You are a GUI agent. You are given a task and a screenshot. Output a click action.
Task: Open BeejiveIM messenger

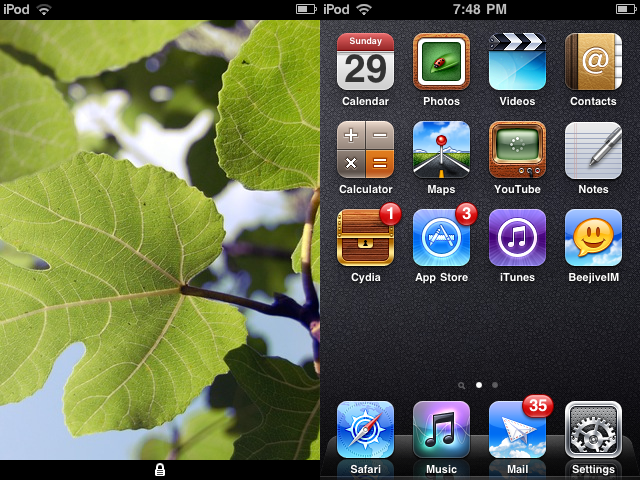(593, 238)
